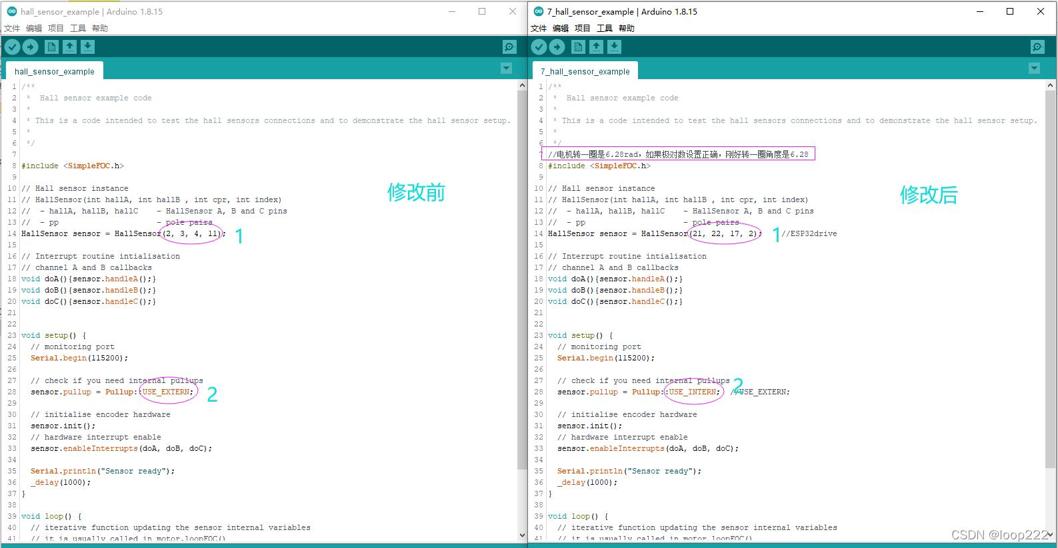Open 帮助 menu in left window
Image resolution: width=1058 pixels, height=548 pixels.
(x=99, y=28)
